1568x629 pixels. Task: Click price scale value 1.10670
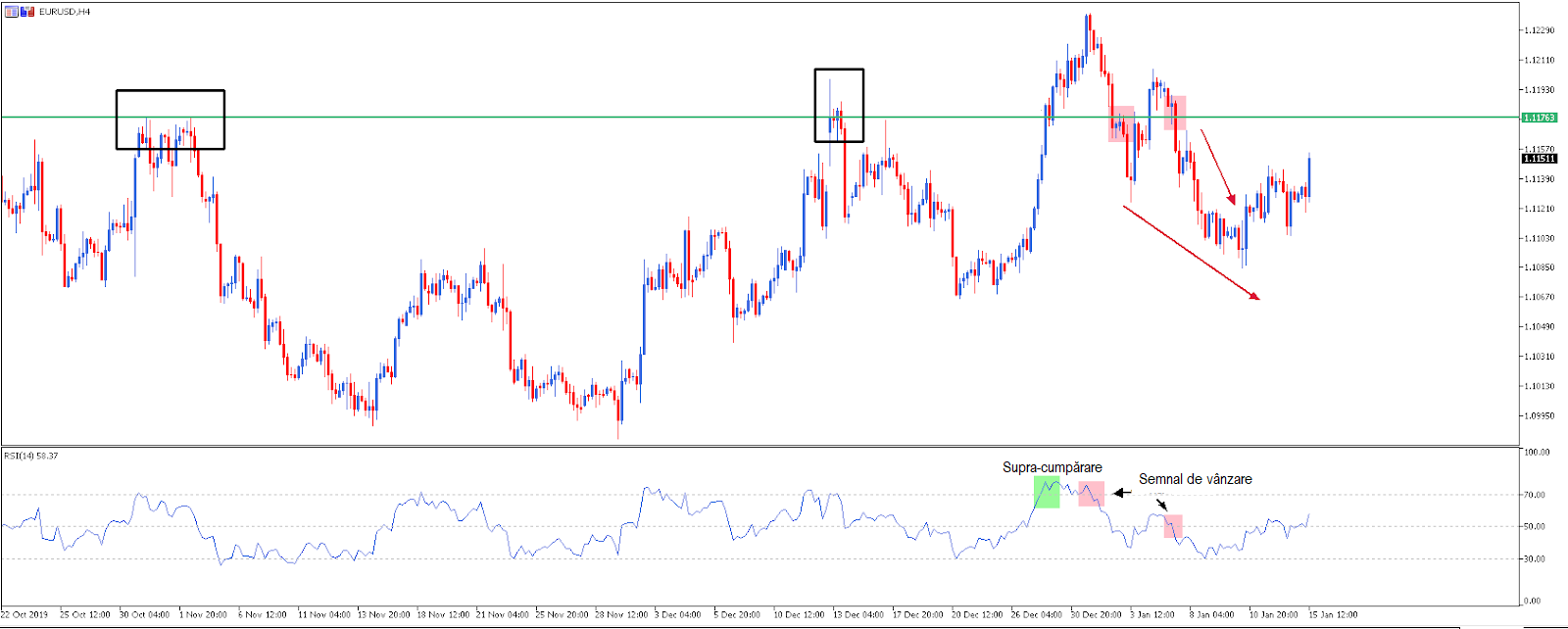(x=1540, y=297)
